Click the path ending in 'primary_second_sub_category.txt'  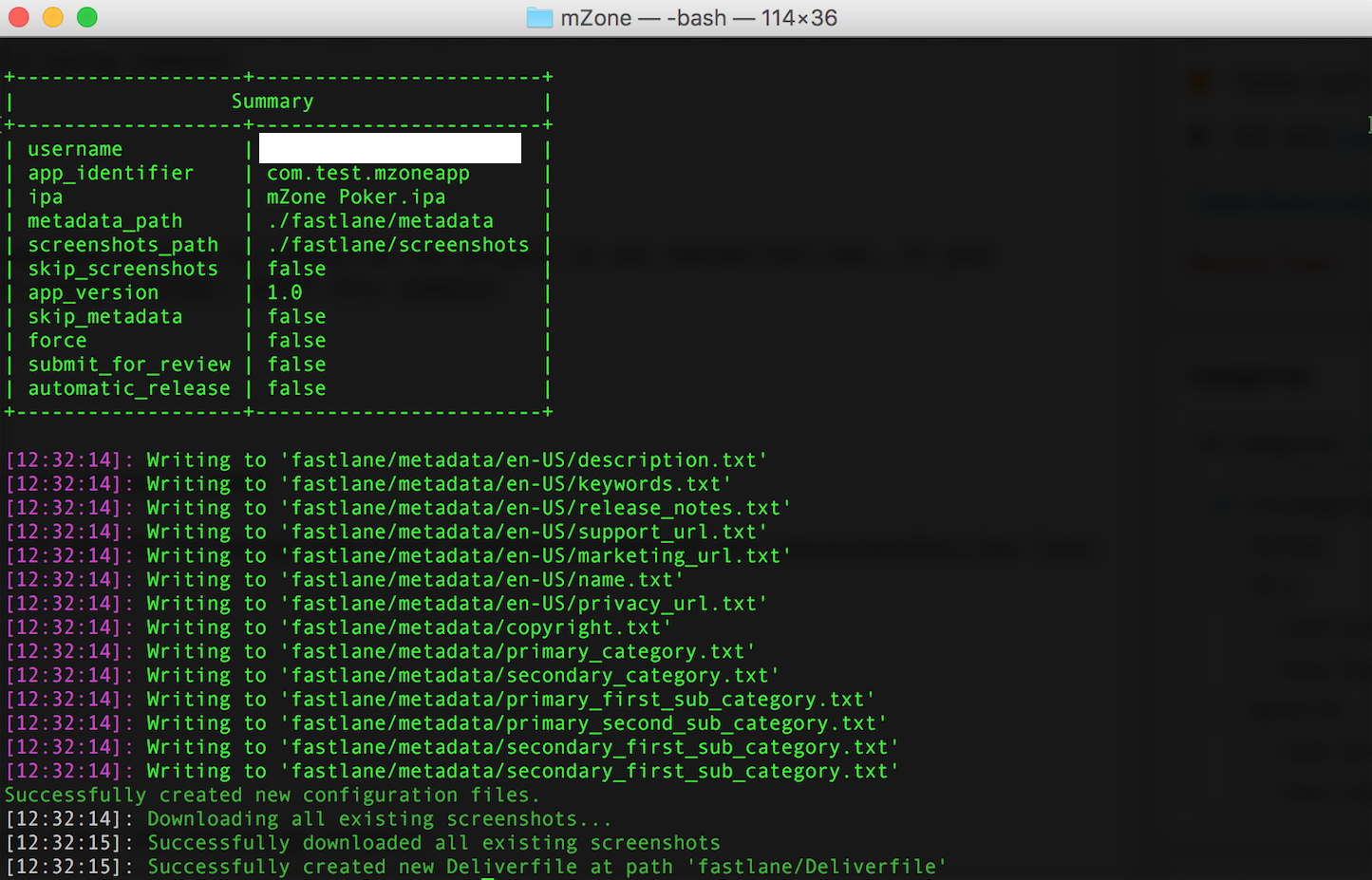click(x=584, y=723)
